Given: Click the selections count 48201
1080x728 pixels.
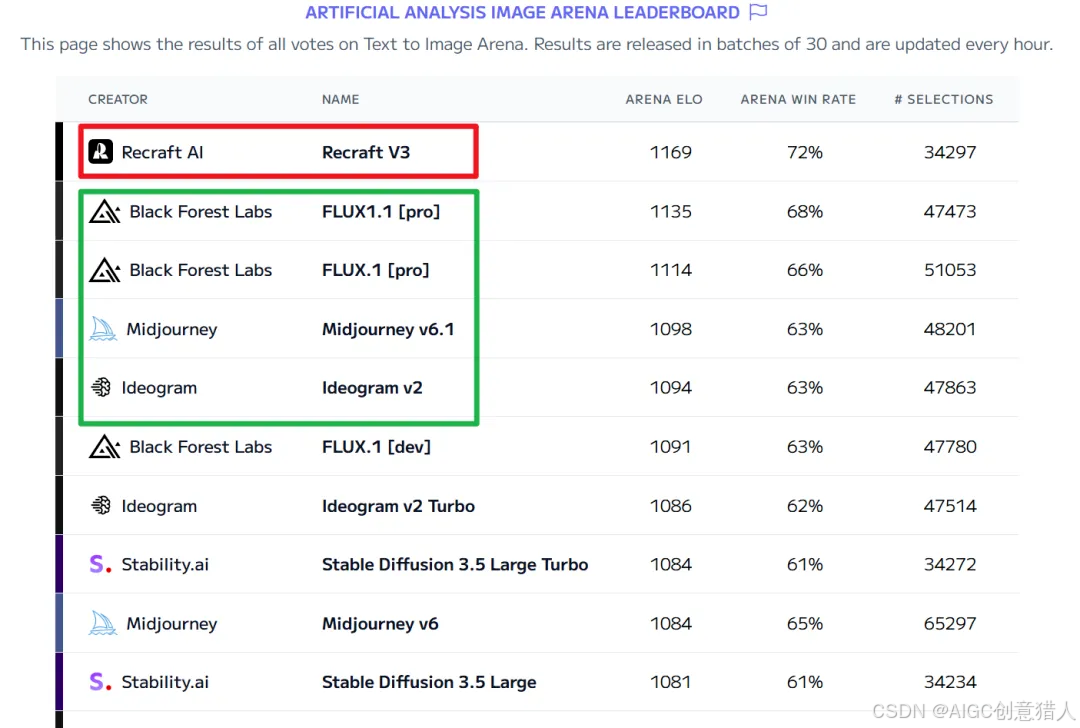Looking at the screenshot, I should point(950,329).
